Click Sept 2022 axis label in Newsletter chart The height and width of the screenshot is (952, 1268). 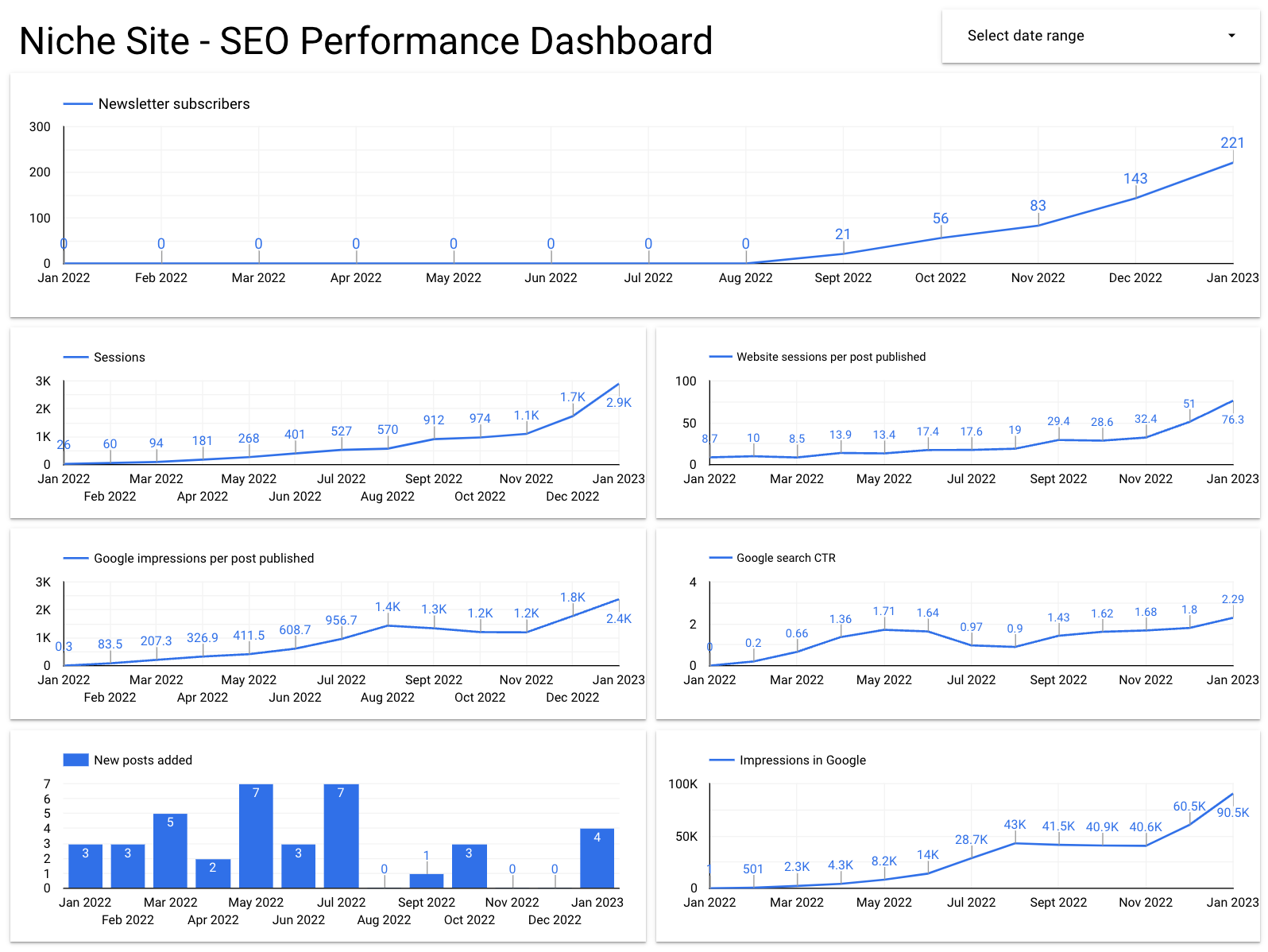(843, 278)
